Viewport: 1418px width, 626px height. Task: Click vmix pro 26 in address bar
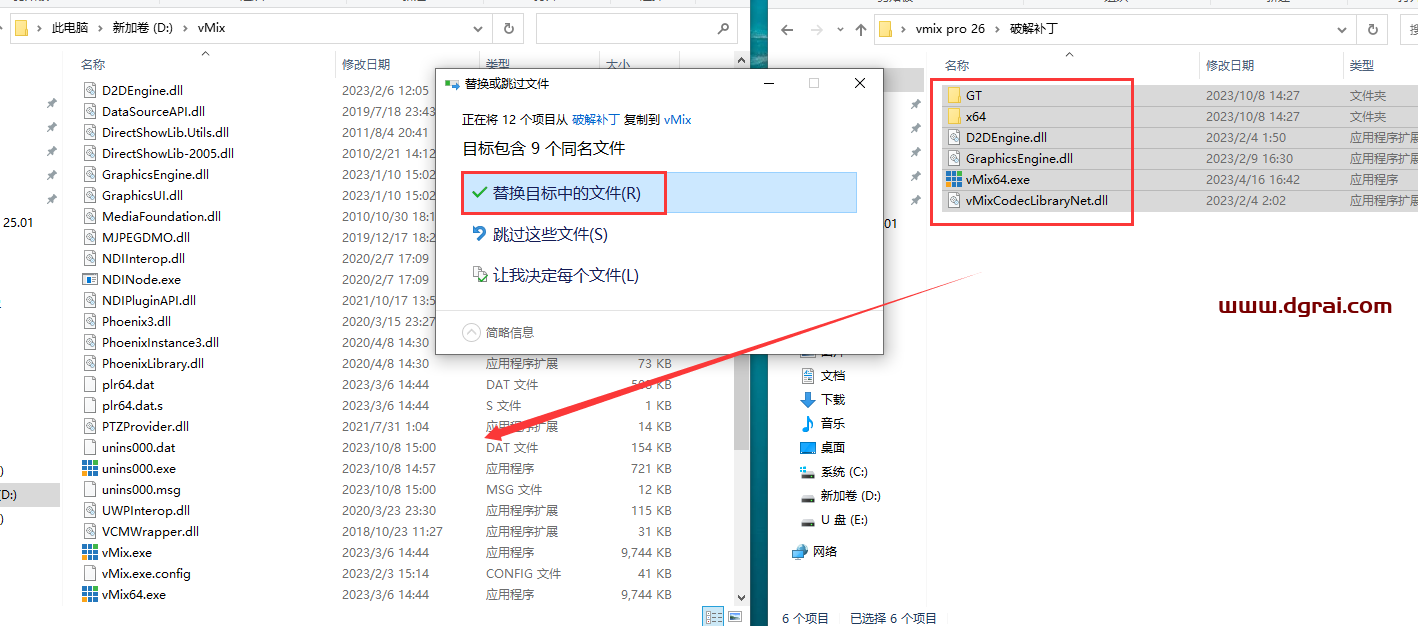click(950, 28)
